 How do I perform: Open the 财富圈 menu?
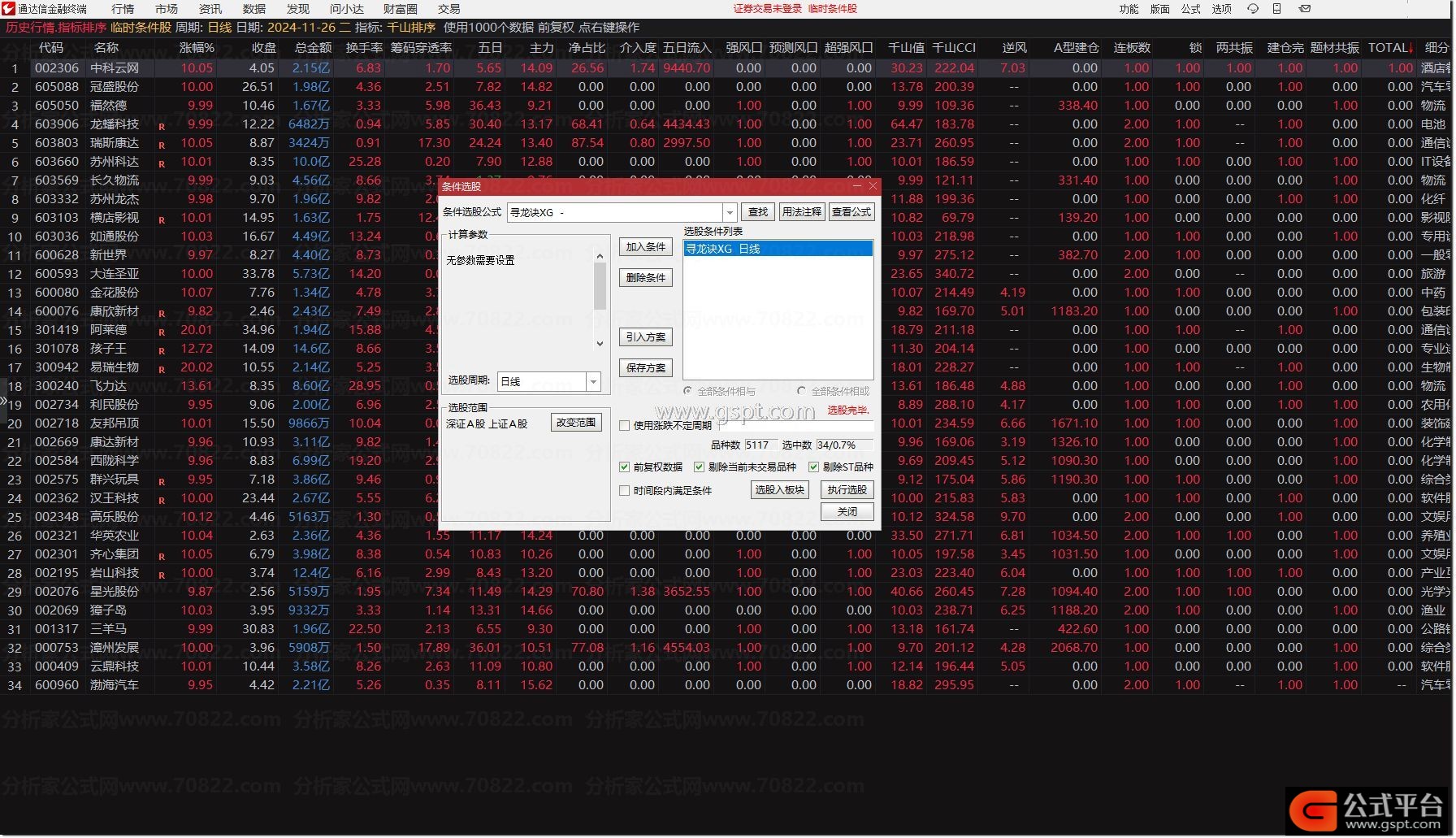coord(400,9)
